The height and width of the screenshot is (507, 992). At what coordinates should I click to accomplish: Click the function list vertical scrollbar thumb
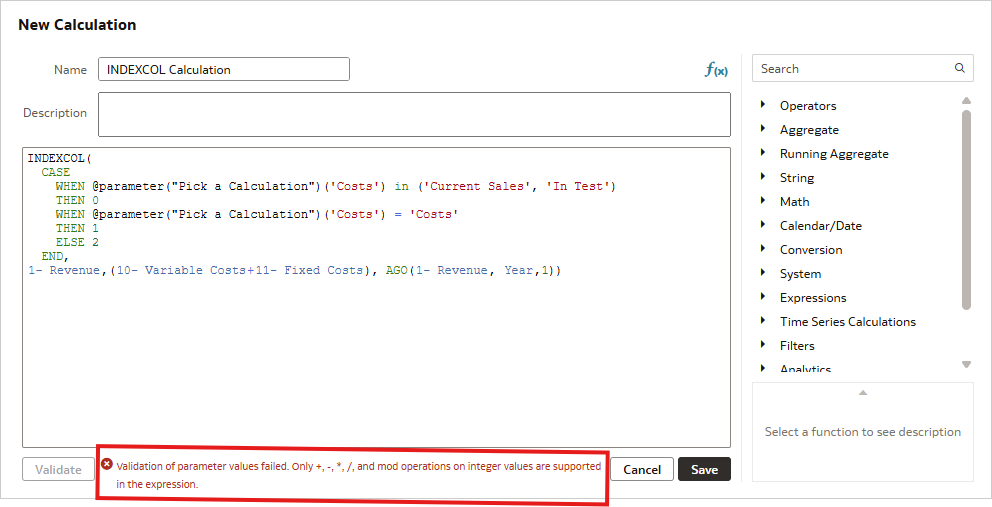(966, 210)
